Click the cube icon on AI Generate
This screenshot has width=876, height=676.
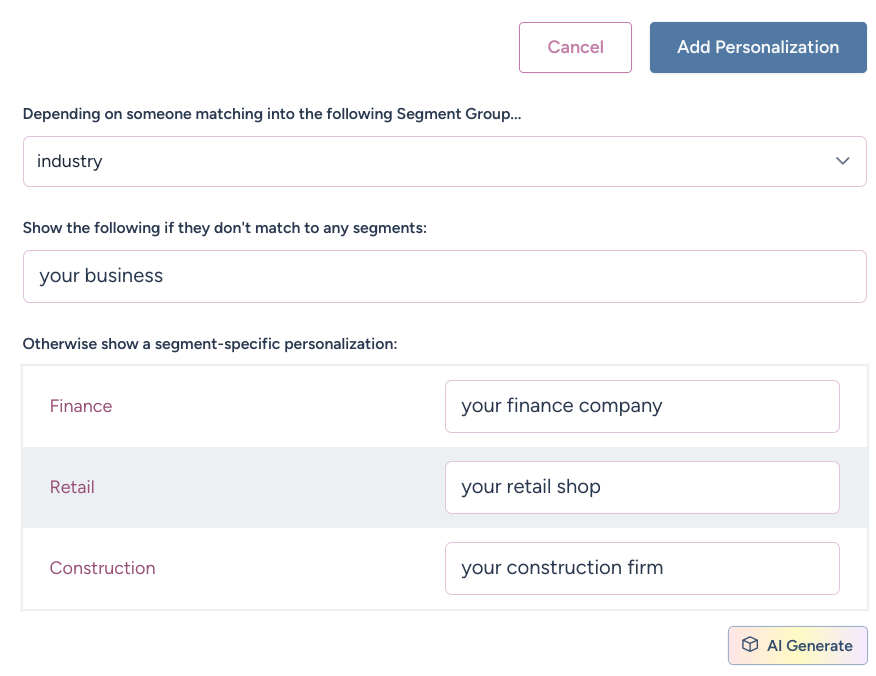[x=749, y=645]
